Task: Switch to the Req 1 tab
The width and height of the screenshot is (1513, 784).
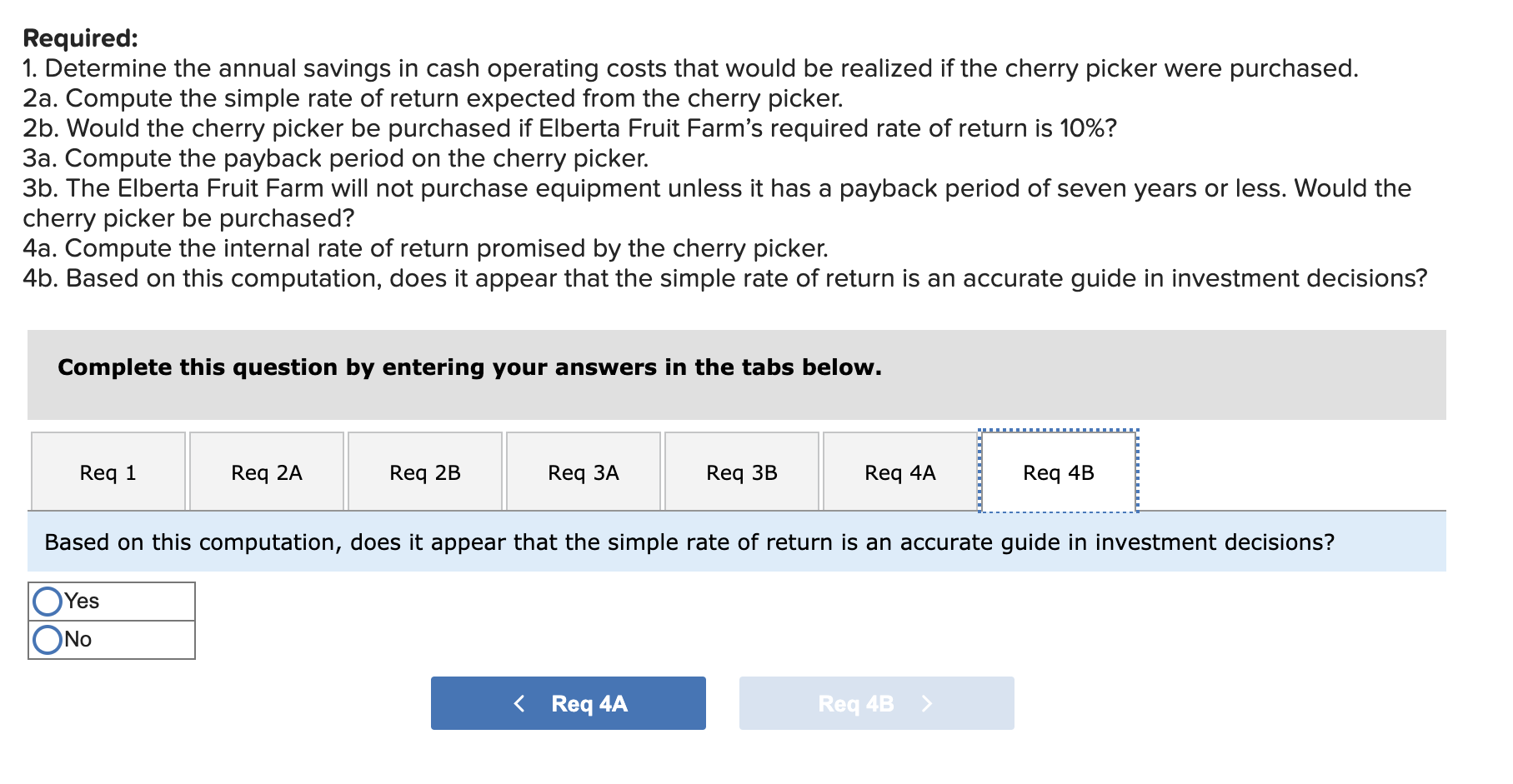Action: tap(108, 472)
